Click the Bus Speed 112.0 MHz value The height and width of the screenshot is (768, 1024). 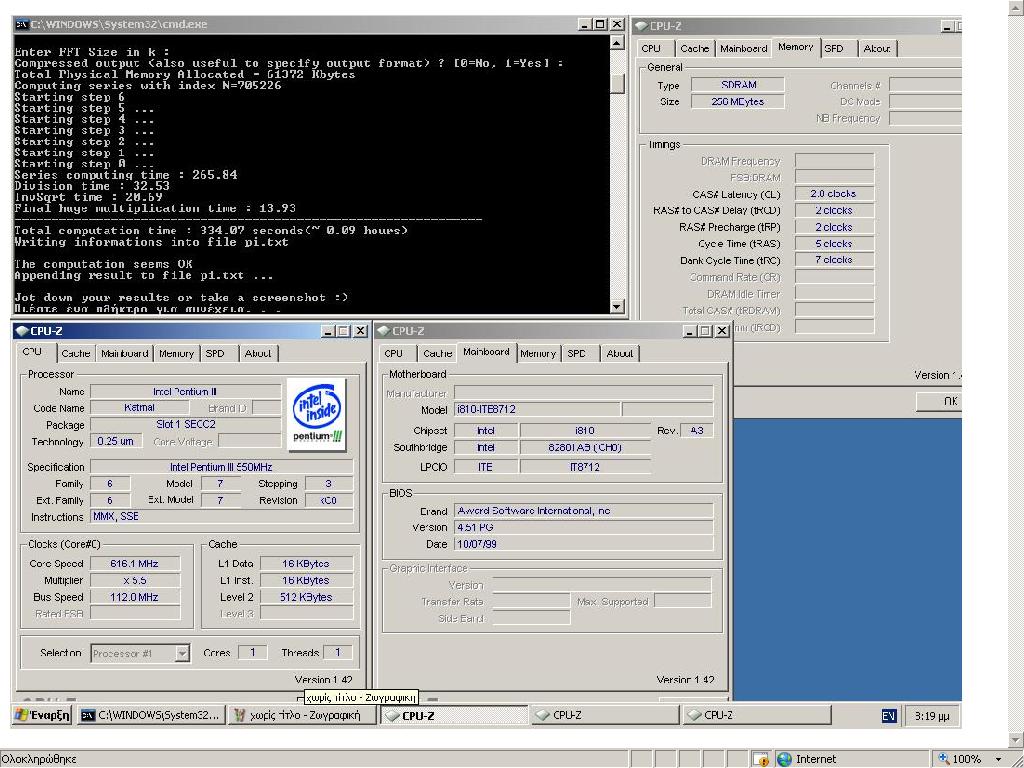(x=135, y=597)
